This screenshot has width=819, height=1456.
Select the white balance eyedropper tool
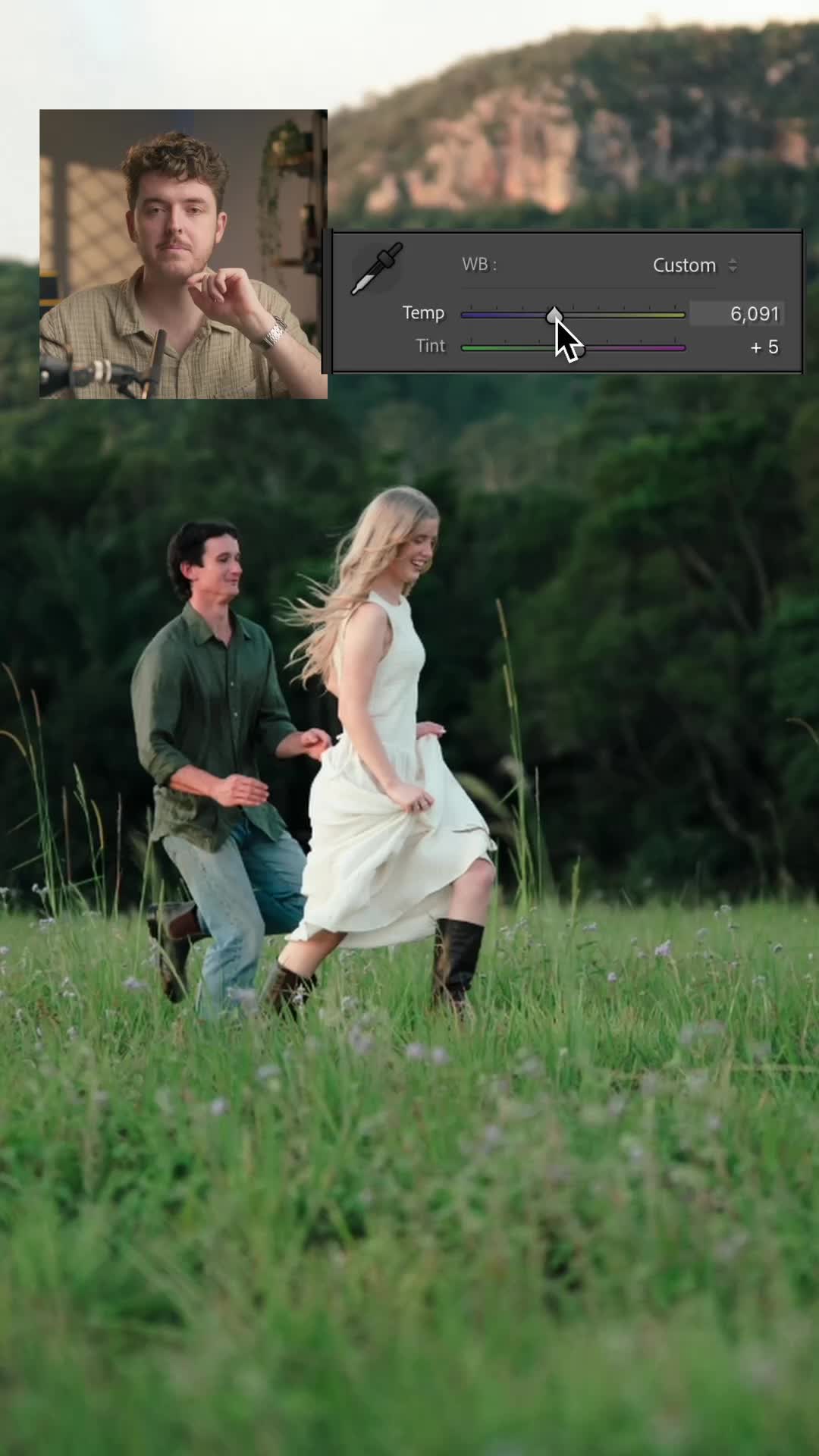click(x=376, y=268)
